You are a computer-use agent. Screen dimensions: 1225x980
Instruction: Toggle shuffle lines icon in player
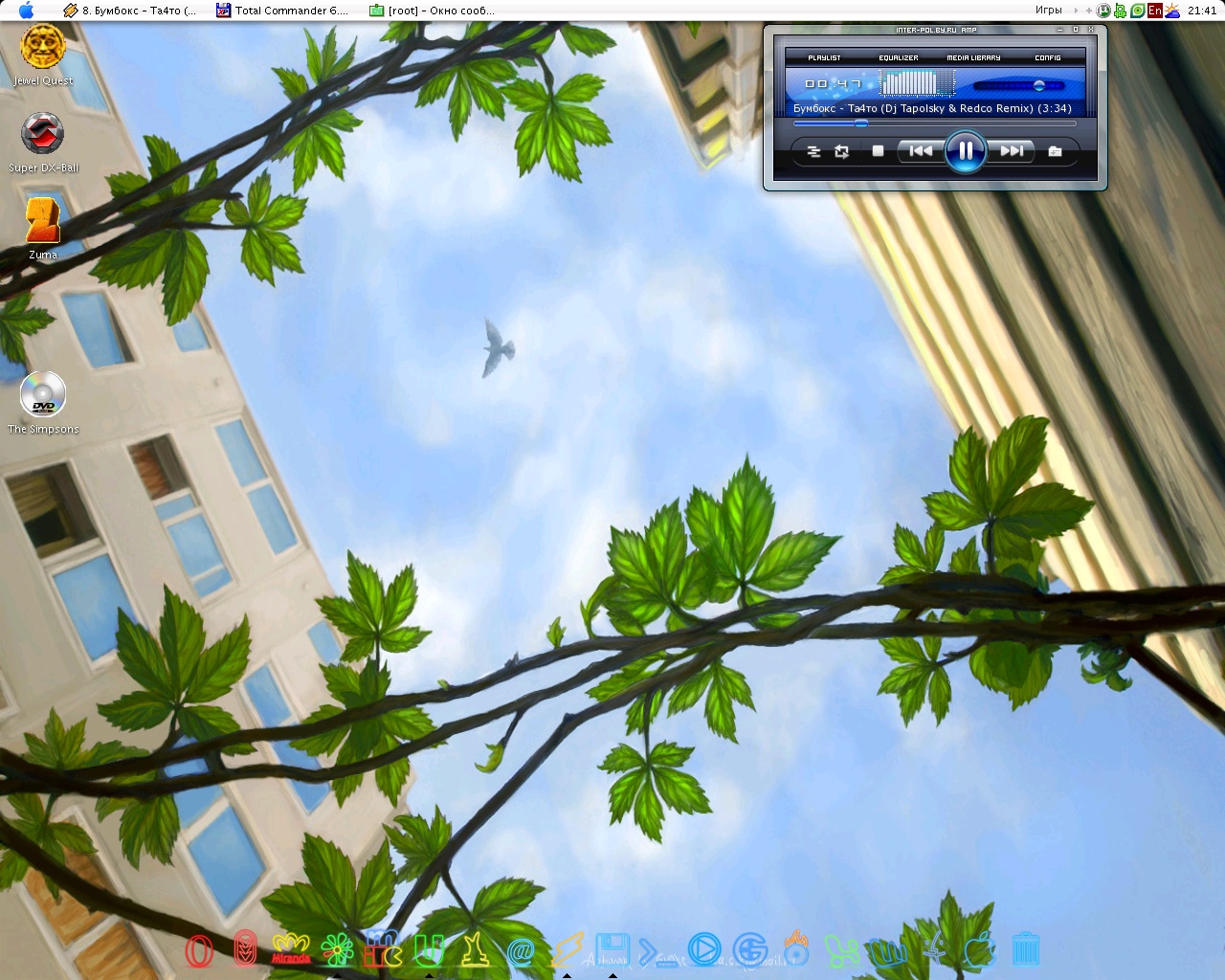[x=813, y=151]
